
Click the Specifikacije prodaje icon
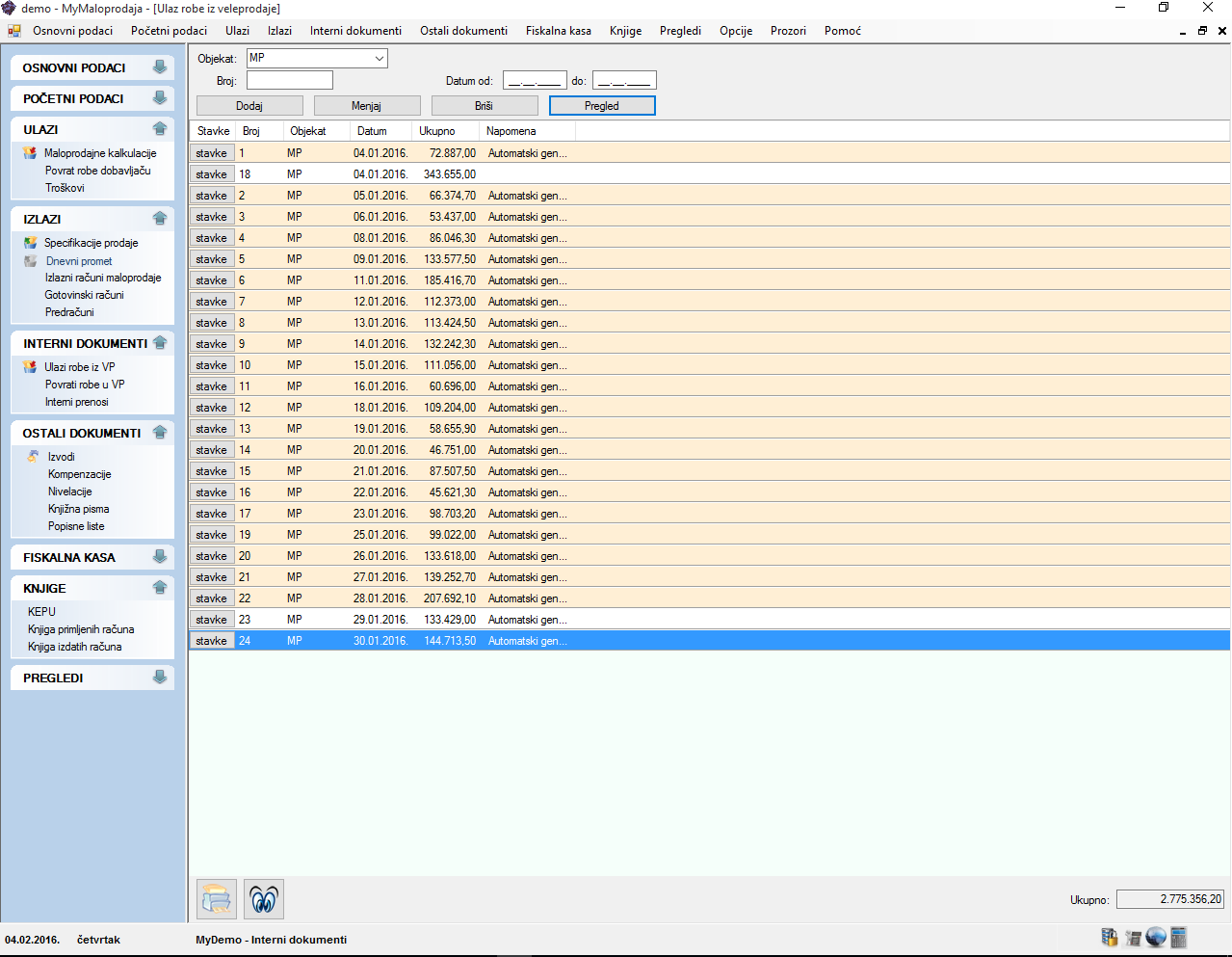click(x=31, y=243)
